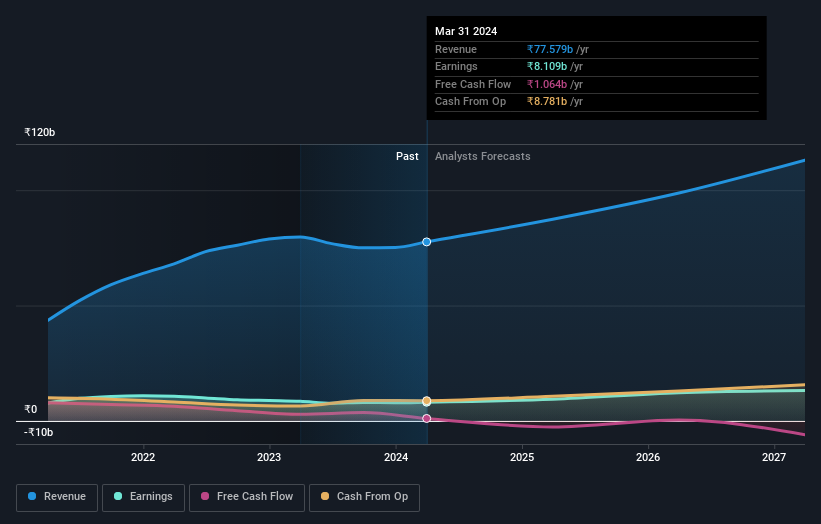
Task: Click the Revenue label in tooltip
Action: coord(456,49)
